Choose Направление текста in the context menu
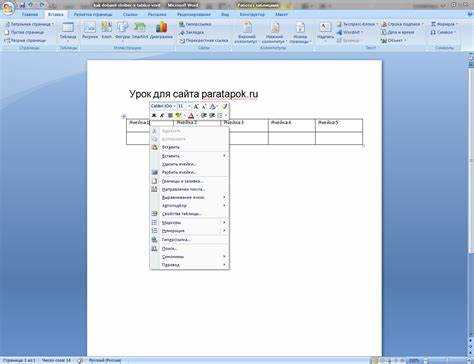The image size is (474, 364). coord(190,189)
